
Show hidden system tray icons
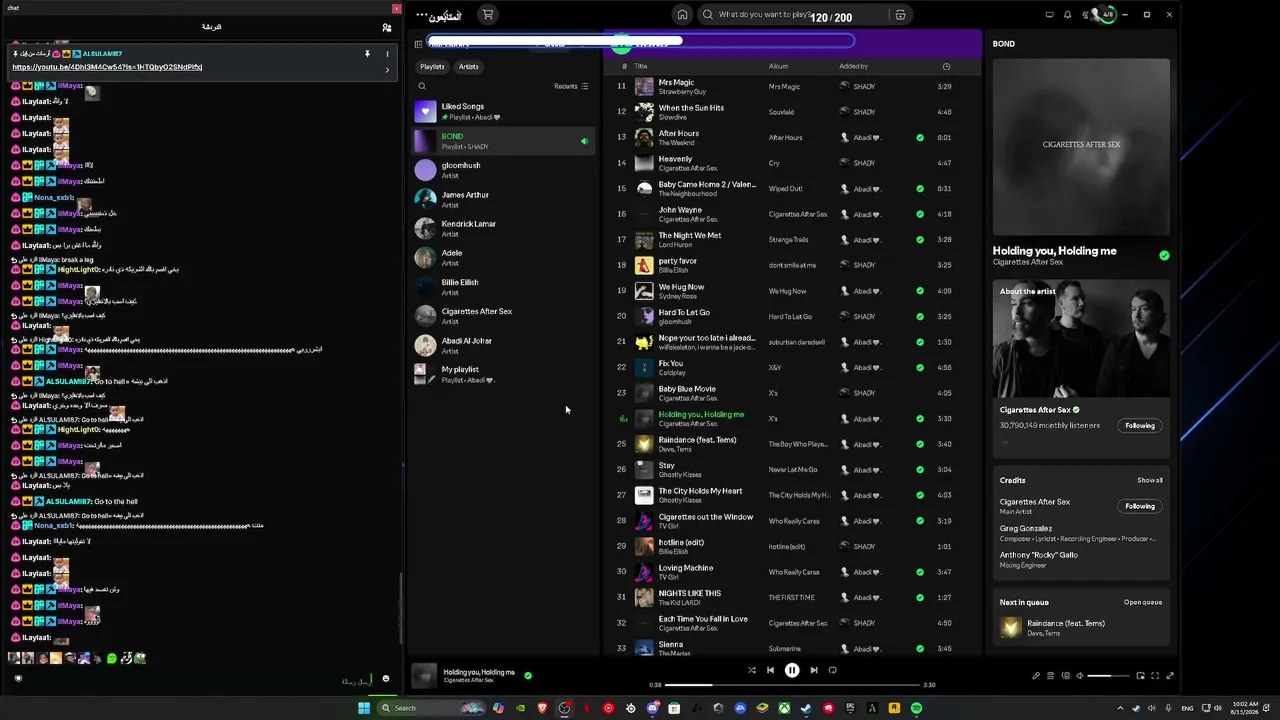pyautogui.click(x=1118, y=708)
